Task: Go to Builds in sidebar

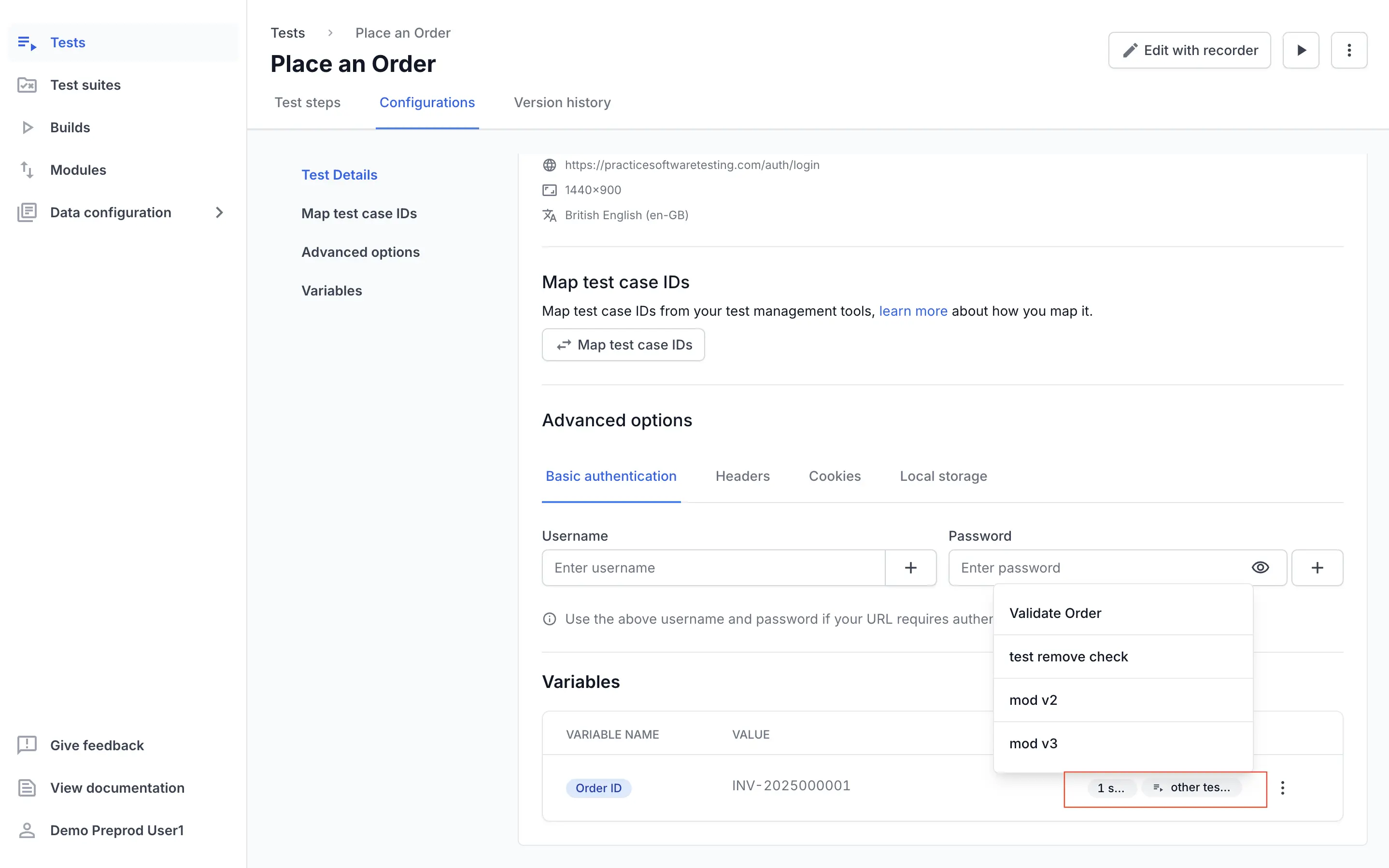Action: click(x=70, y=127)
